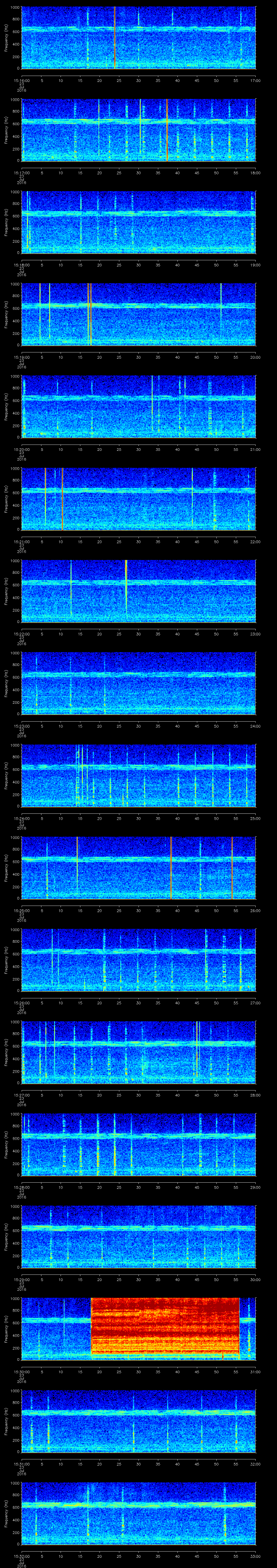Screen dimensions: 277x1568
Task: Click the '28:00' end time label
Action: click(x=255, y=1095)
